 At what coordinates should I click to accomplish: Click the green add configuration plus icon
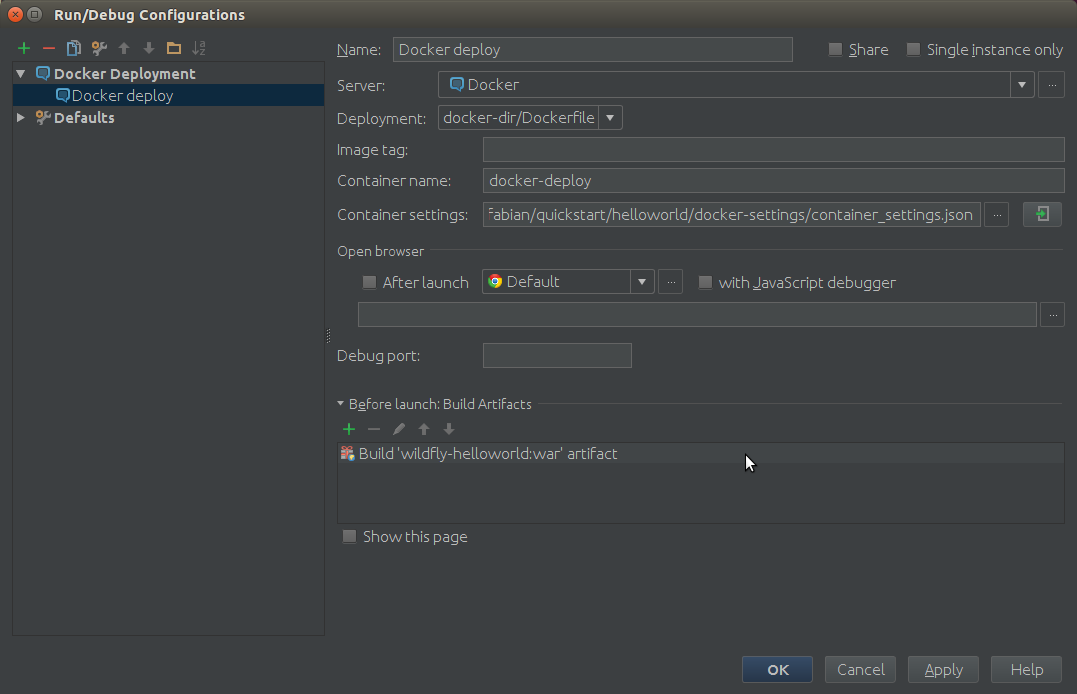[x=24, y=48]
